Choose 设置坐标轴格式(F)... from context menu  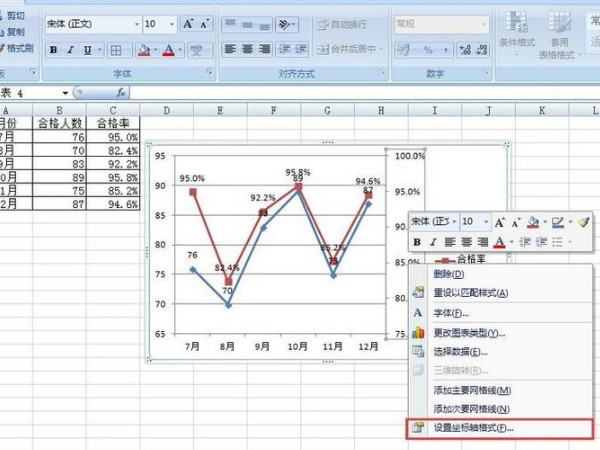(501, 428)
